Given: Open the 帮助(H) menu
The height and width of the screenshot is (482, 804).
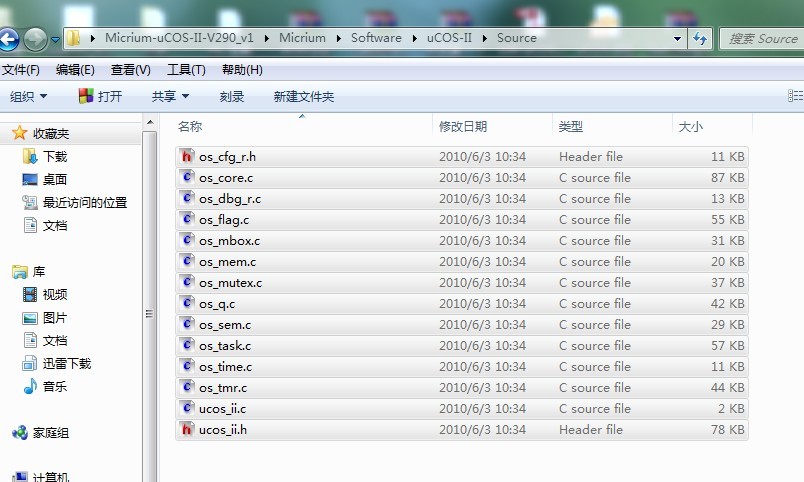Looking at the screenshot, I should [x=242, y=70].
